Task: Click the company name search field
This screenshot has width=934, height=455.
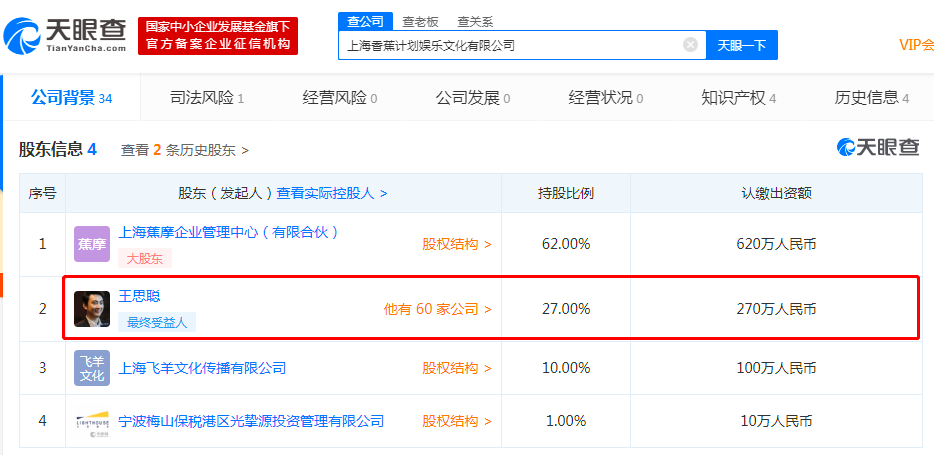Action: [x=510, y=45]
